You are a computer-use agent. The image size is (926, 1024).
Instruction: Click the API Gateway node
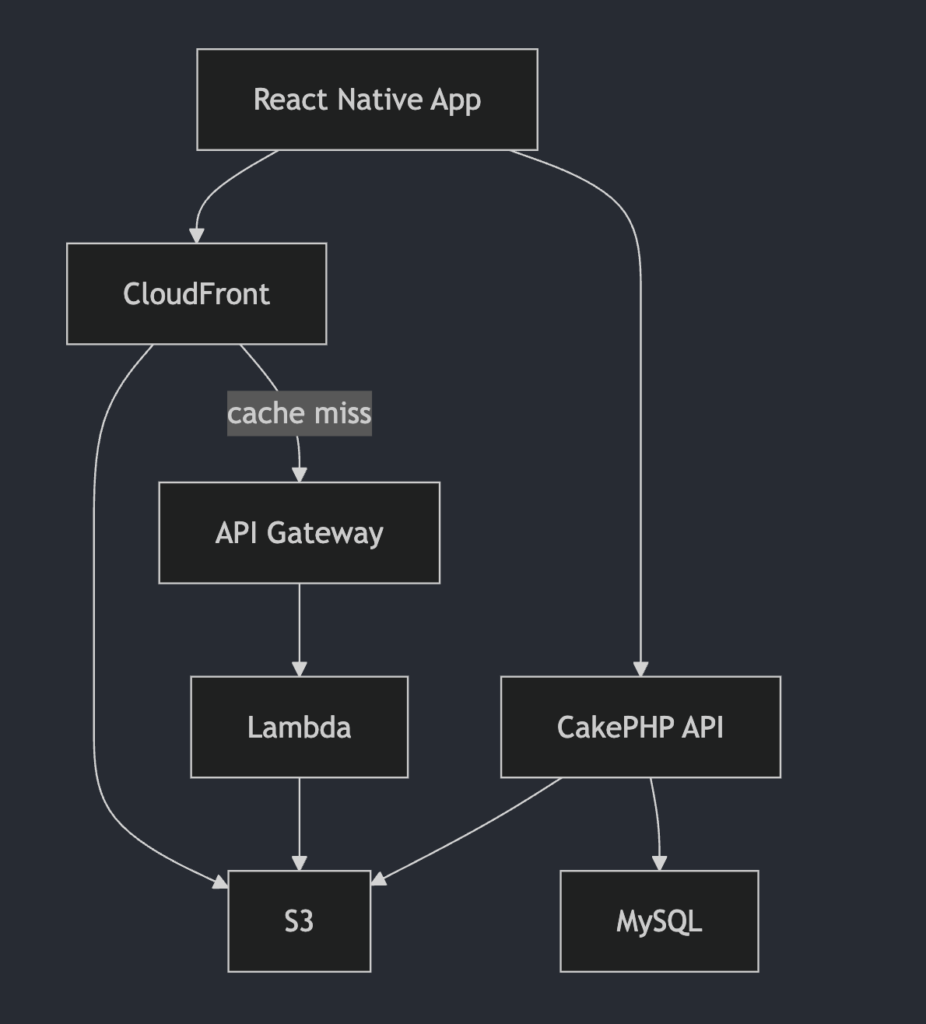[x=299, y=532]
